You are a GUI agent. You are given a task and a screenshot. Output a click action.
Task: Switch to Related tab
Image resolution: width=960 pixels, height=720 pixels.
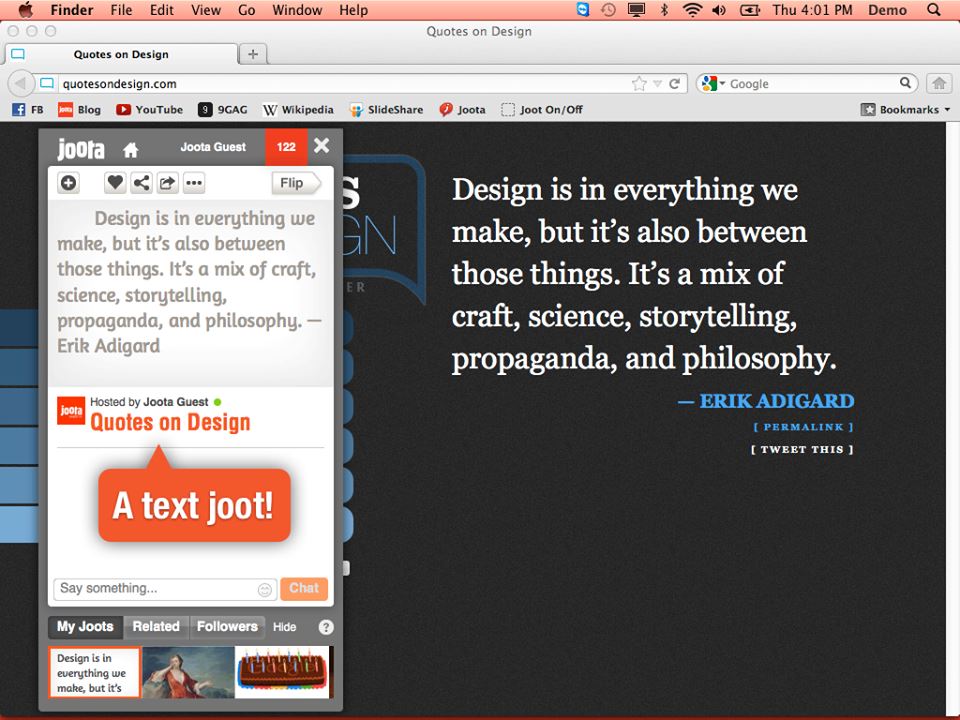(156, 626)
